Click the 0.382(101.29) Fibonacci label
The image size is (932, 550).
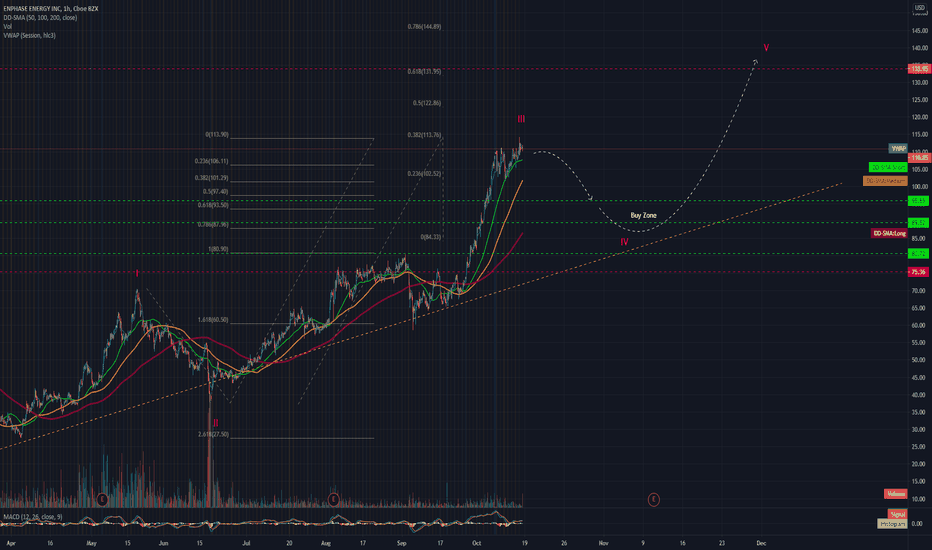[x=212, y=178]
